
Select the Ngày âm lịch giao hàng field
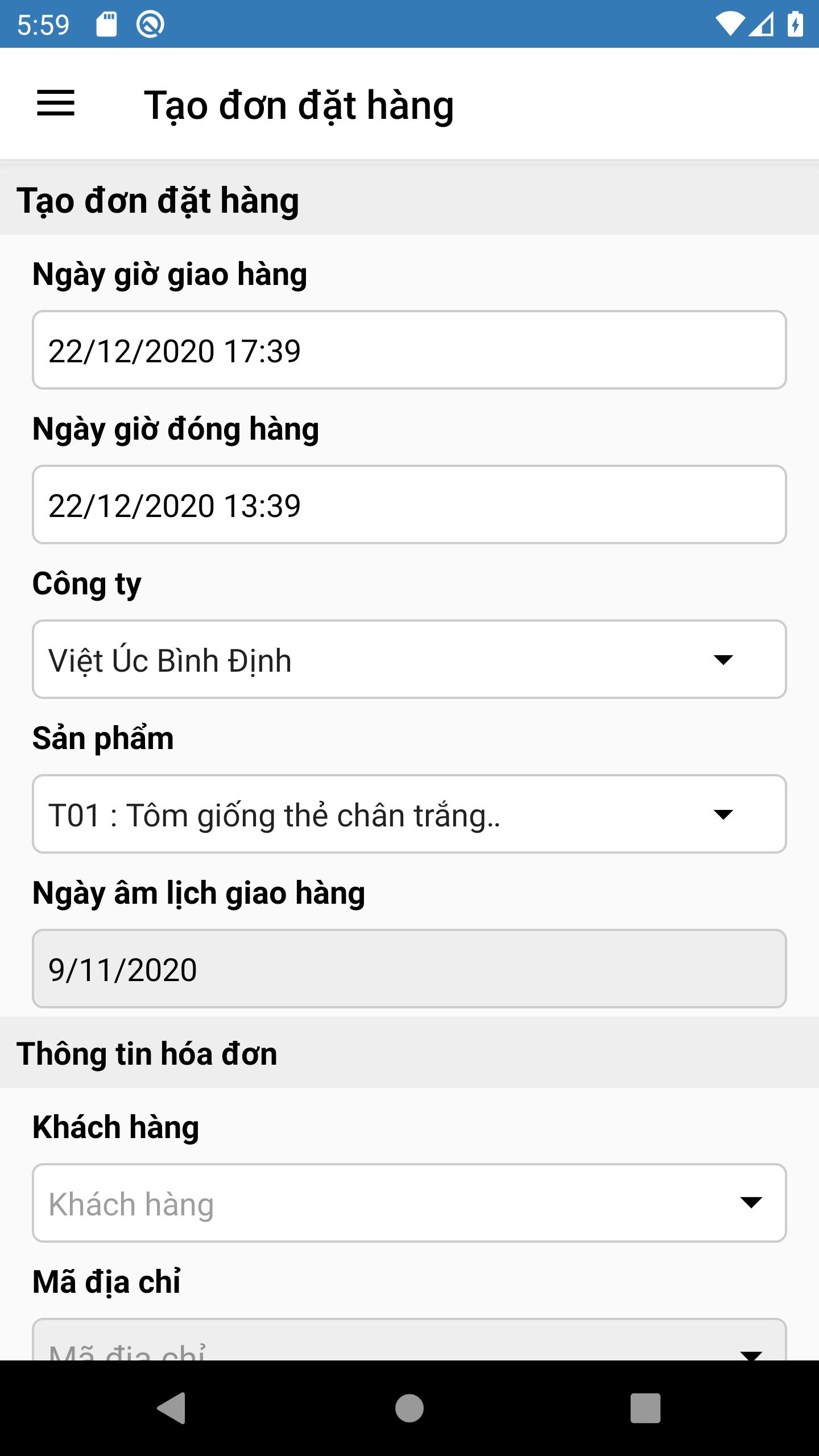coord(409,969)
